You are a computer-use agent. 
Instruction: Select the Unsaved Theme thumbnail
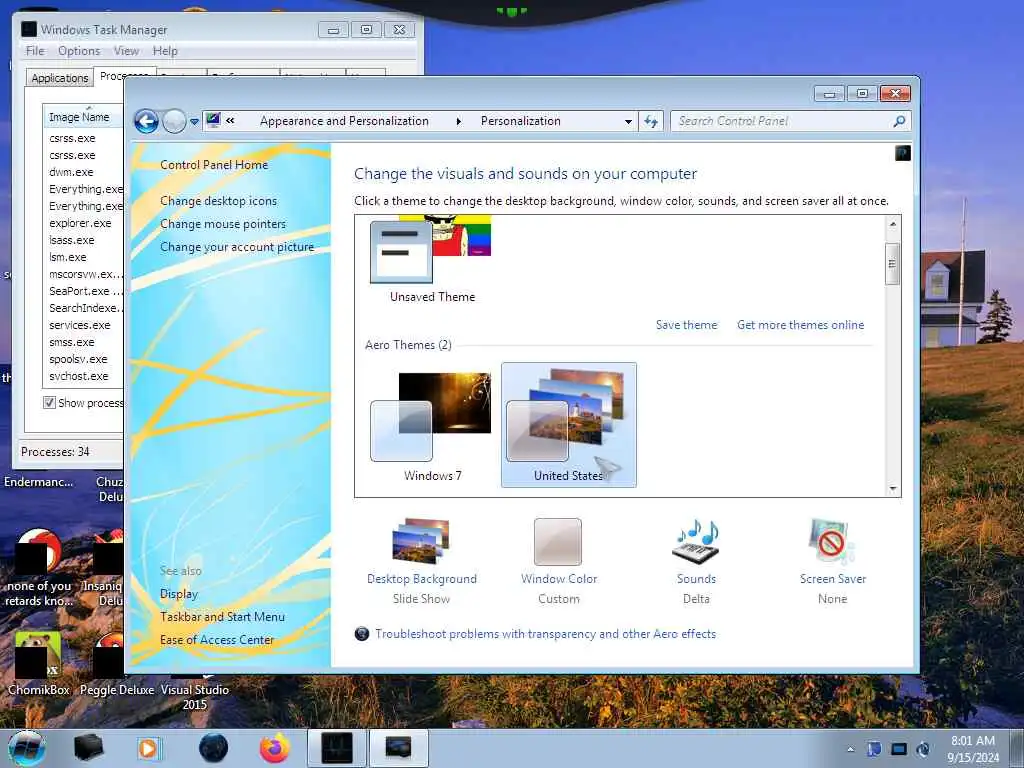(431, 260)
